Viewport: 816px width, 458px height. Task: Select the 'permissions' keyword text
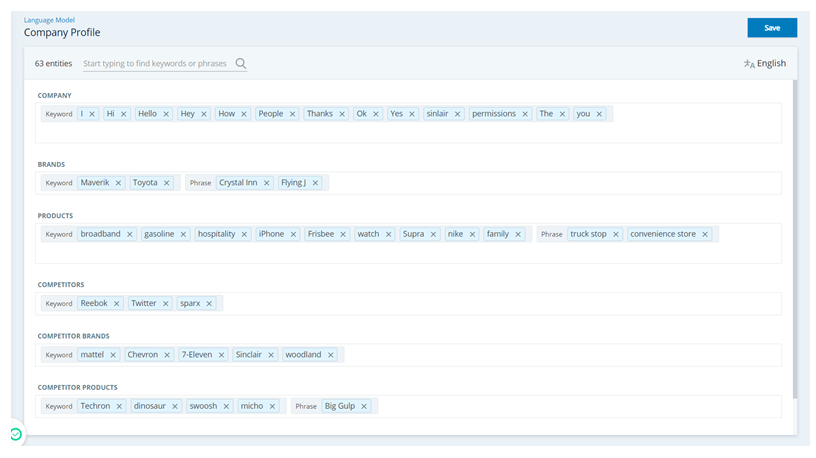(494, 113)
